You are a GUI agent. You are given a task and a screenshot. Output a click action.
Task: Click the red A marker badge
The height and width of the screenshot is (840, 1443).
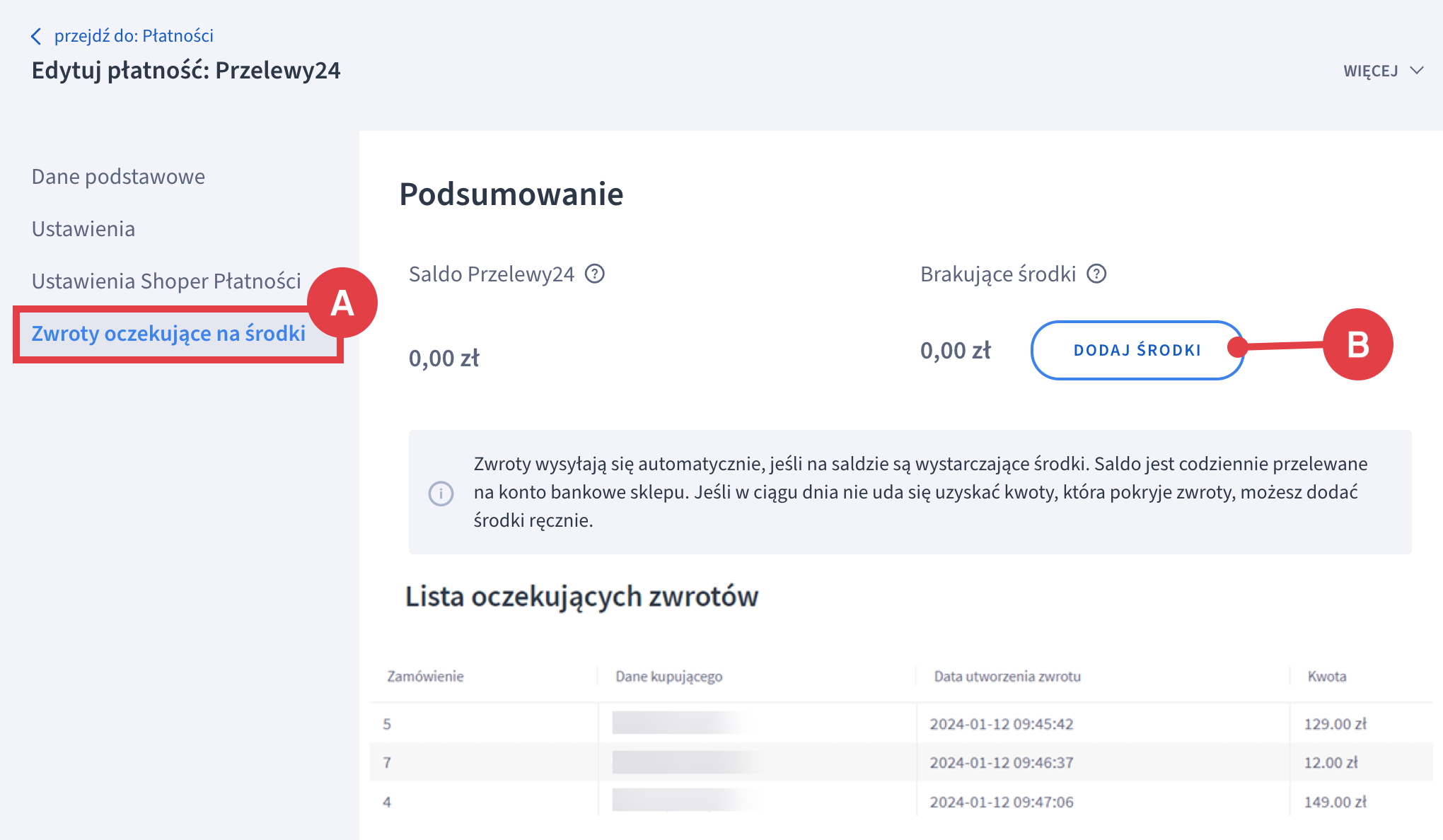point(342,303)
